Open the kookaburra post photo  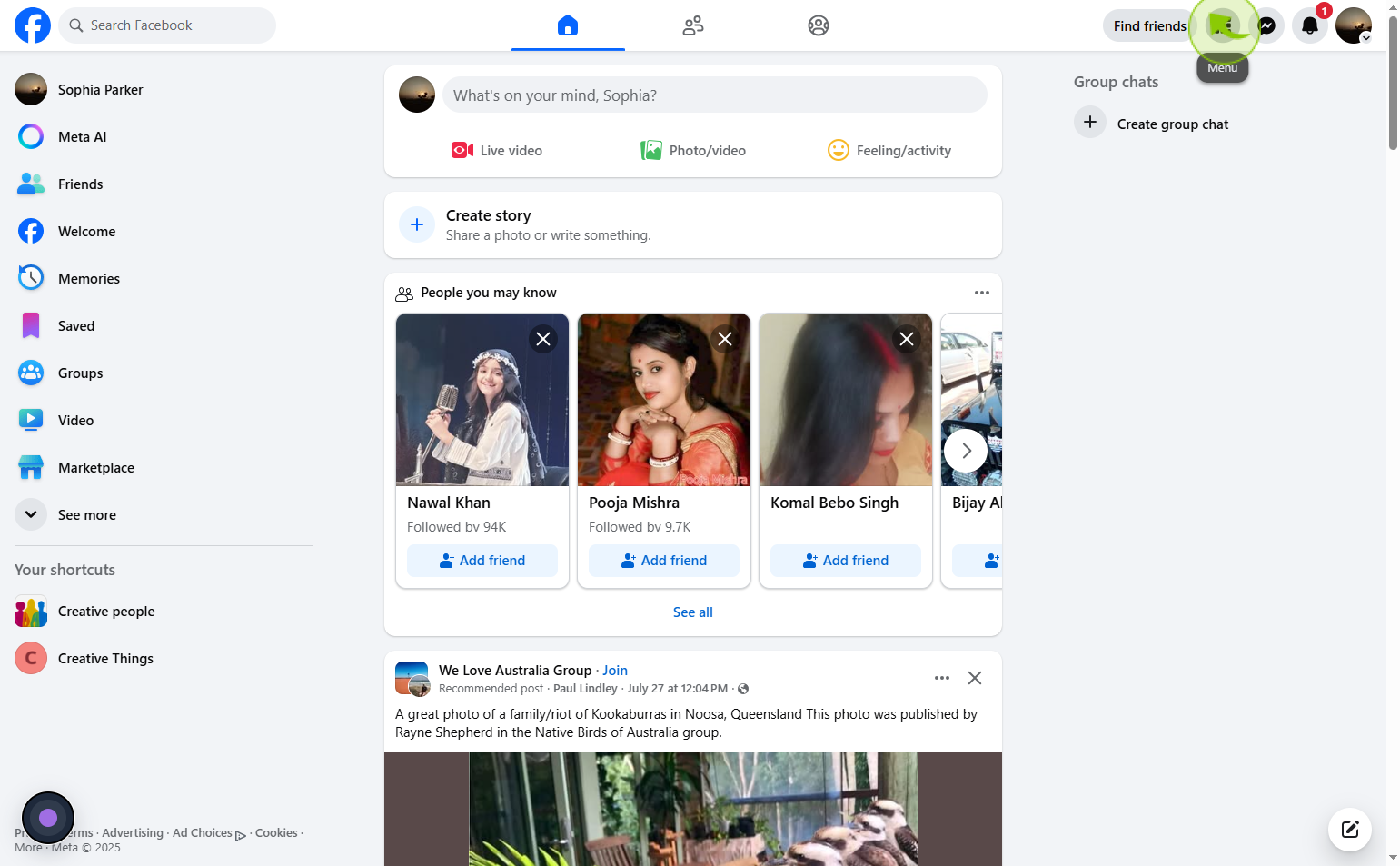coord(693,809)
